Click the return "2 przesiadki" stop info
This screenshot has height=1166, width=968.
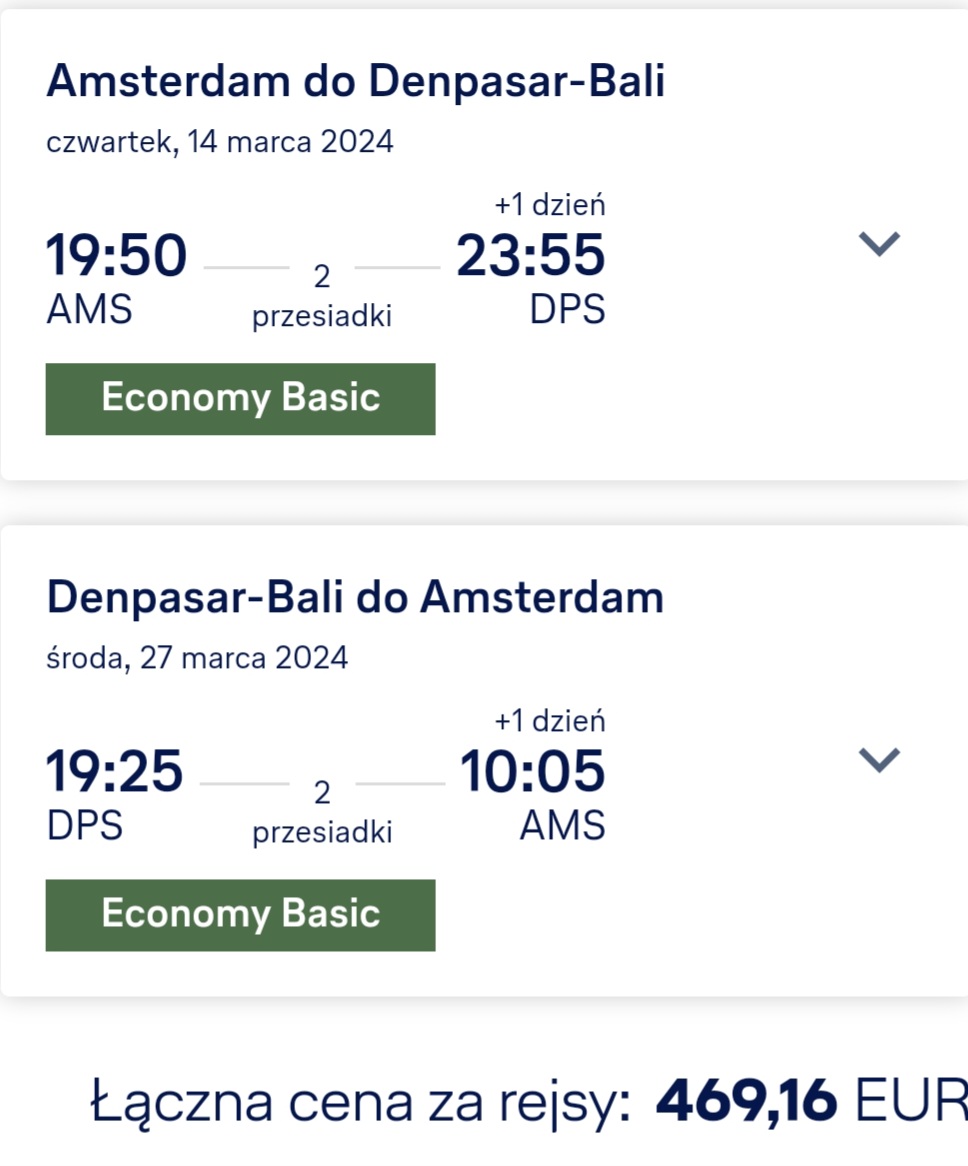pos(322,812)
